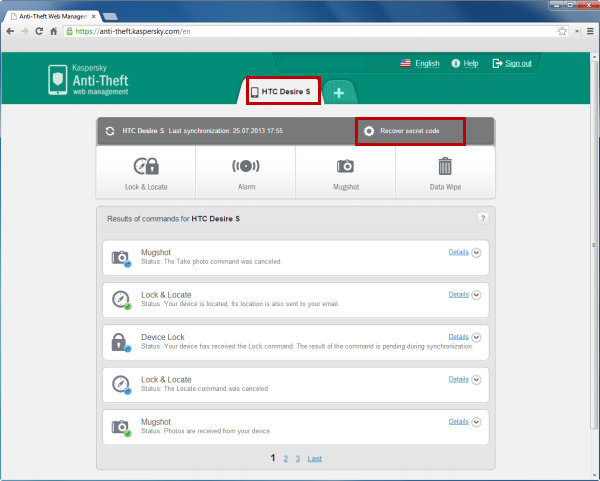The width and height of the screenshot is (600, 481).
Task: Click the synchronization refresh icon
Action: click(x=110, y=131)
